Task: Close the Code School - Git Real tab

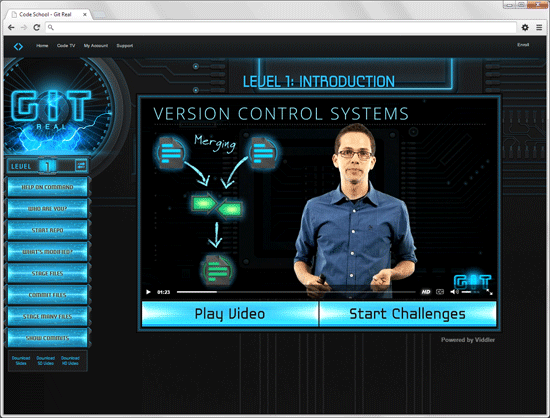Action: click(85, 14)
